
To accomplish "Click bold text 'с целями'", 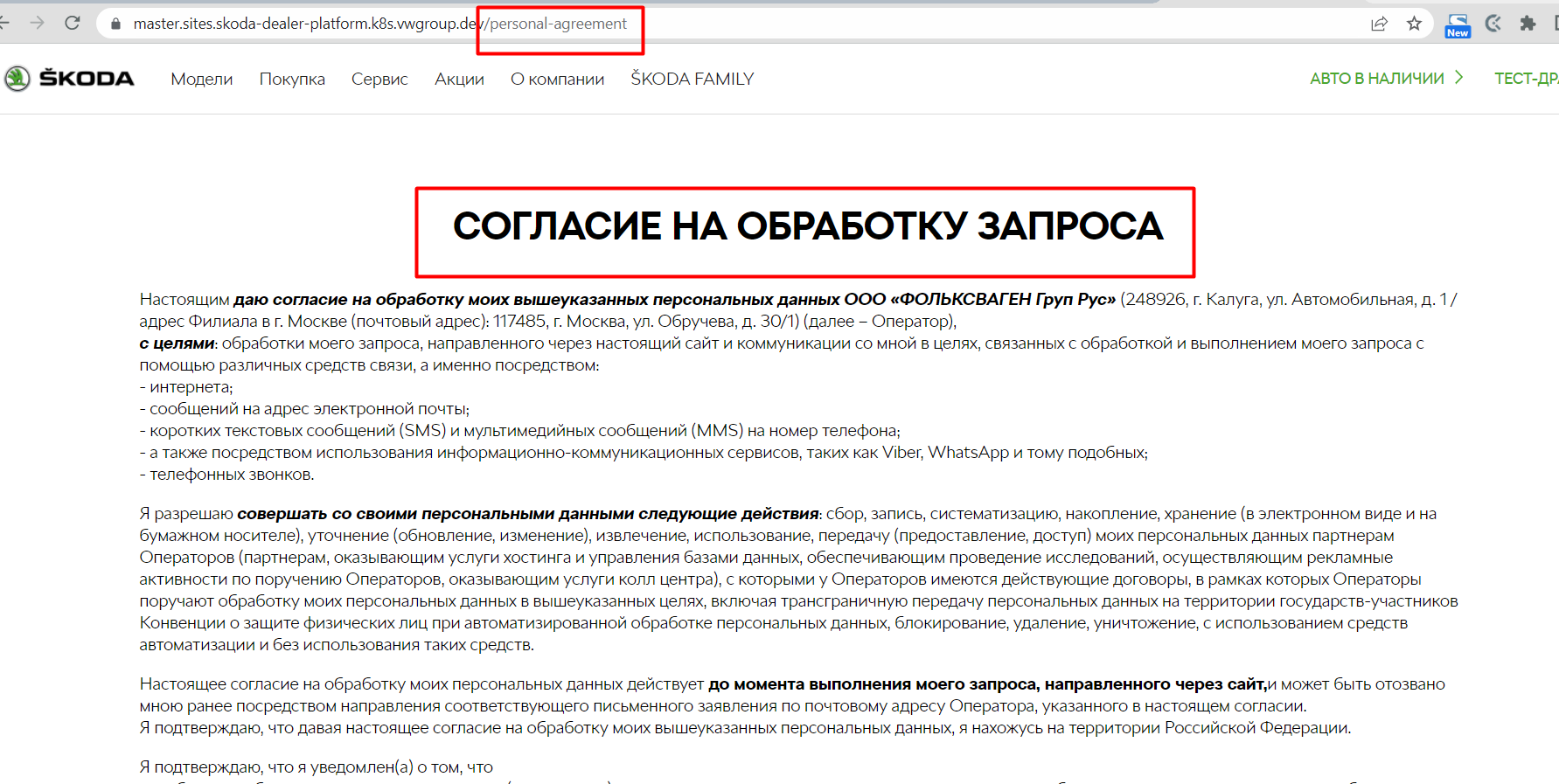I will [177, 343].
